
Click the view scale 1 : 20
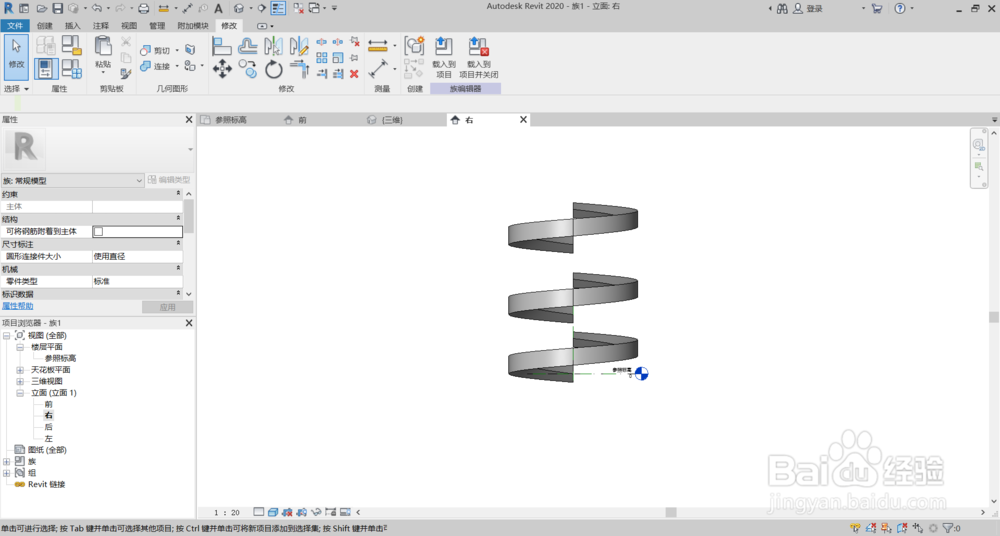226,512
